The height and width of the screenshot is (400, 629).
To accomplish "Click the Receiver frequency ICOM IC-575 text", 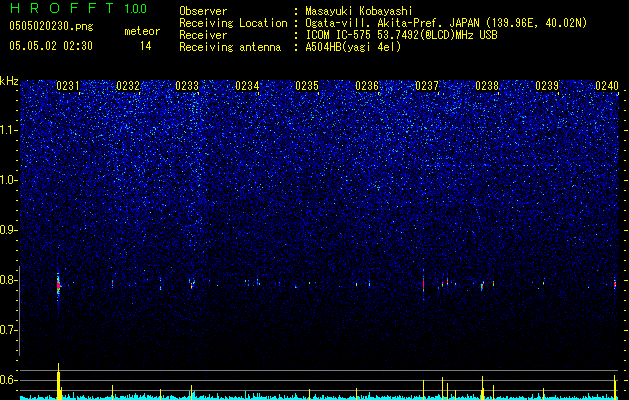I will [x=401, y=35].
